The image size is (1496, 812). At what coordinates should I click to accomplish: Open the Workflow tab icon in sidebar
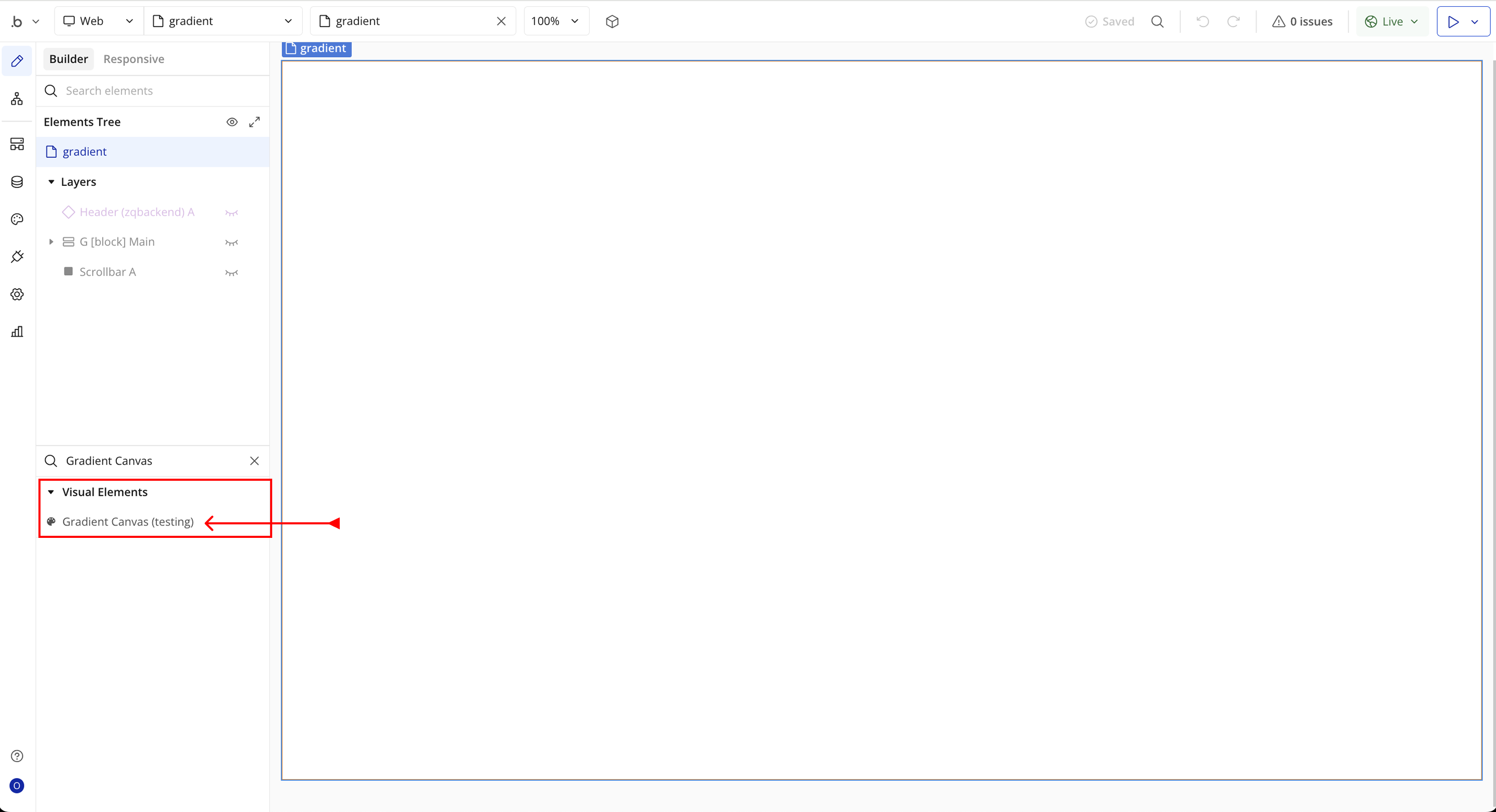click(17, 99)
